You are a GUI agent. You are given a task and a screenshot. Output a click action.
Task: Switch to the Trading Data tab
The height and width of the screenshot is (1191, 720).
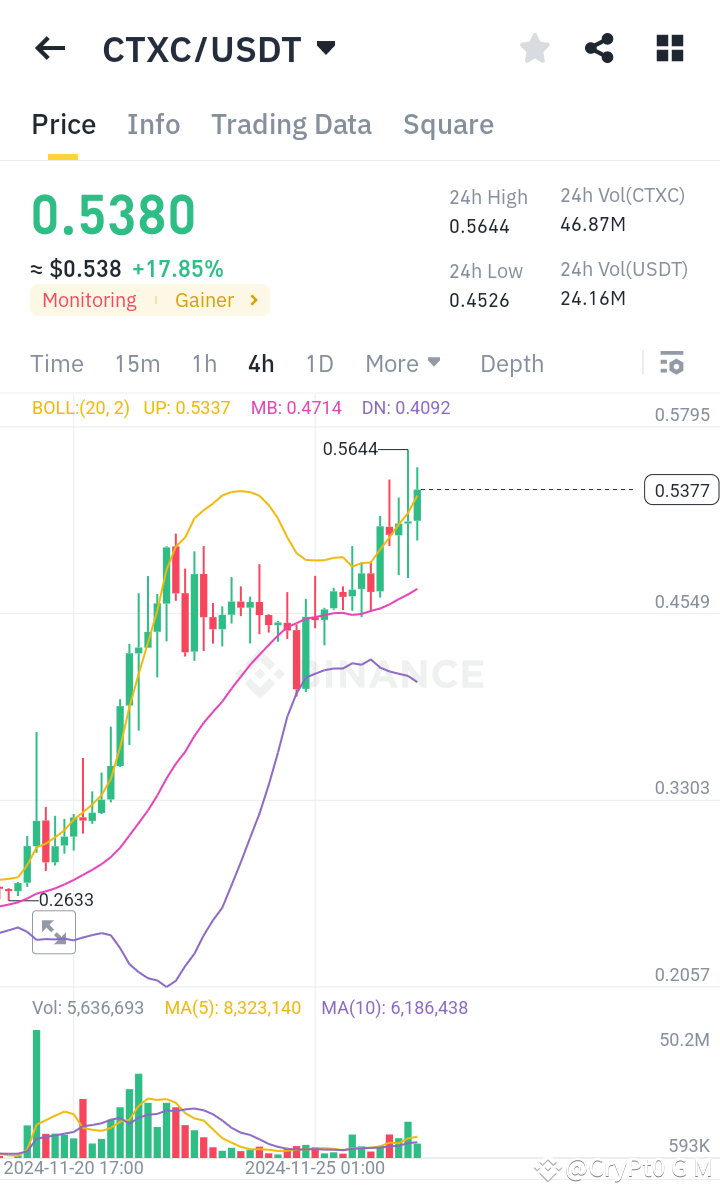291,124
